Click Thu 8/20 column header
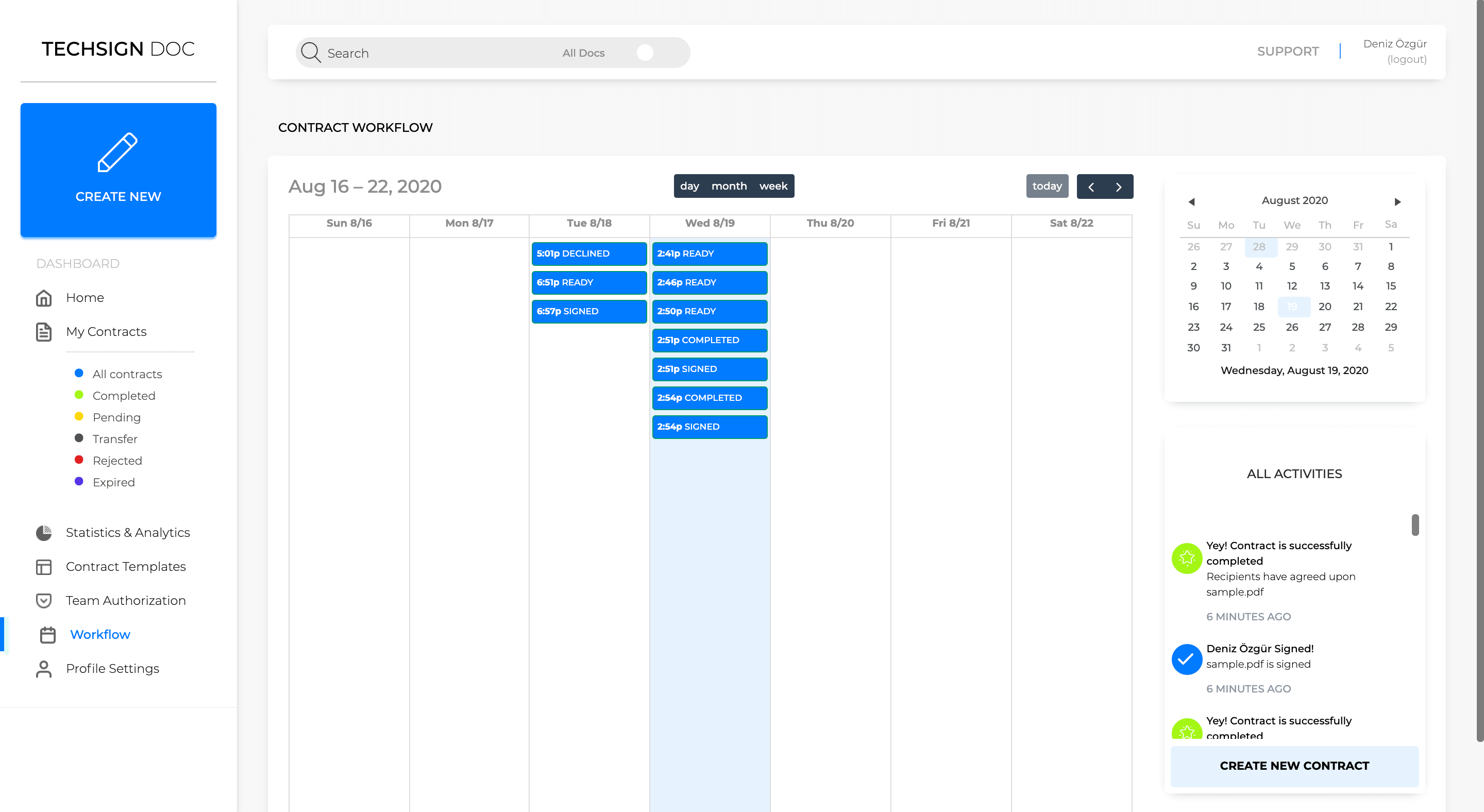 click(x=830, y=224)
